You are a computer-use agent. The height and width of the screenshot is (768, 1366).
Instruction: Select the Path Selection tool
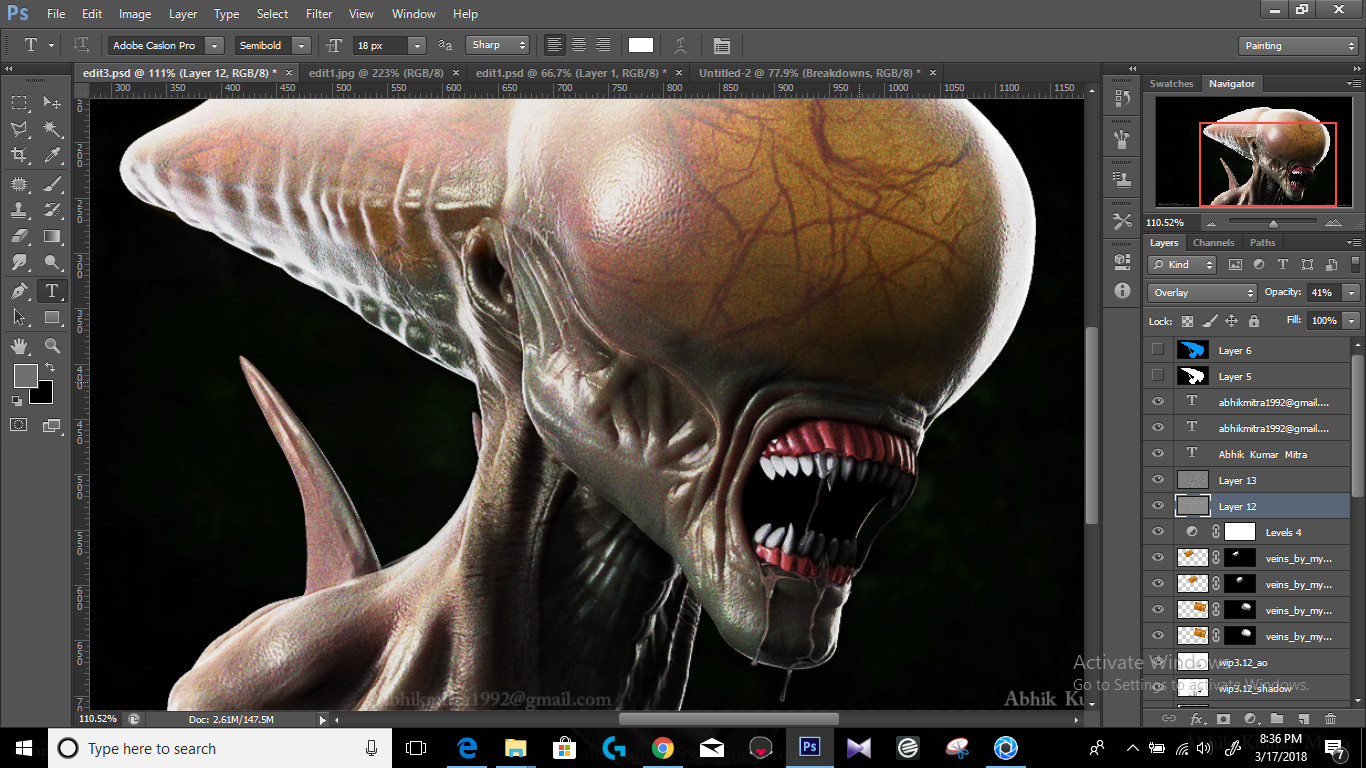19,317
